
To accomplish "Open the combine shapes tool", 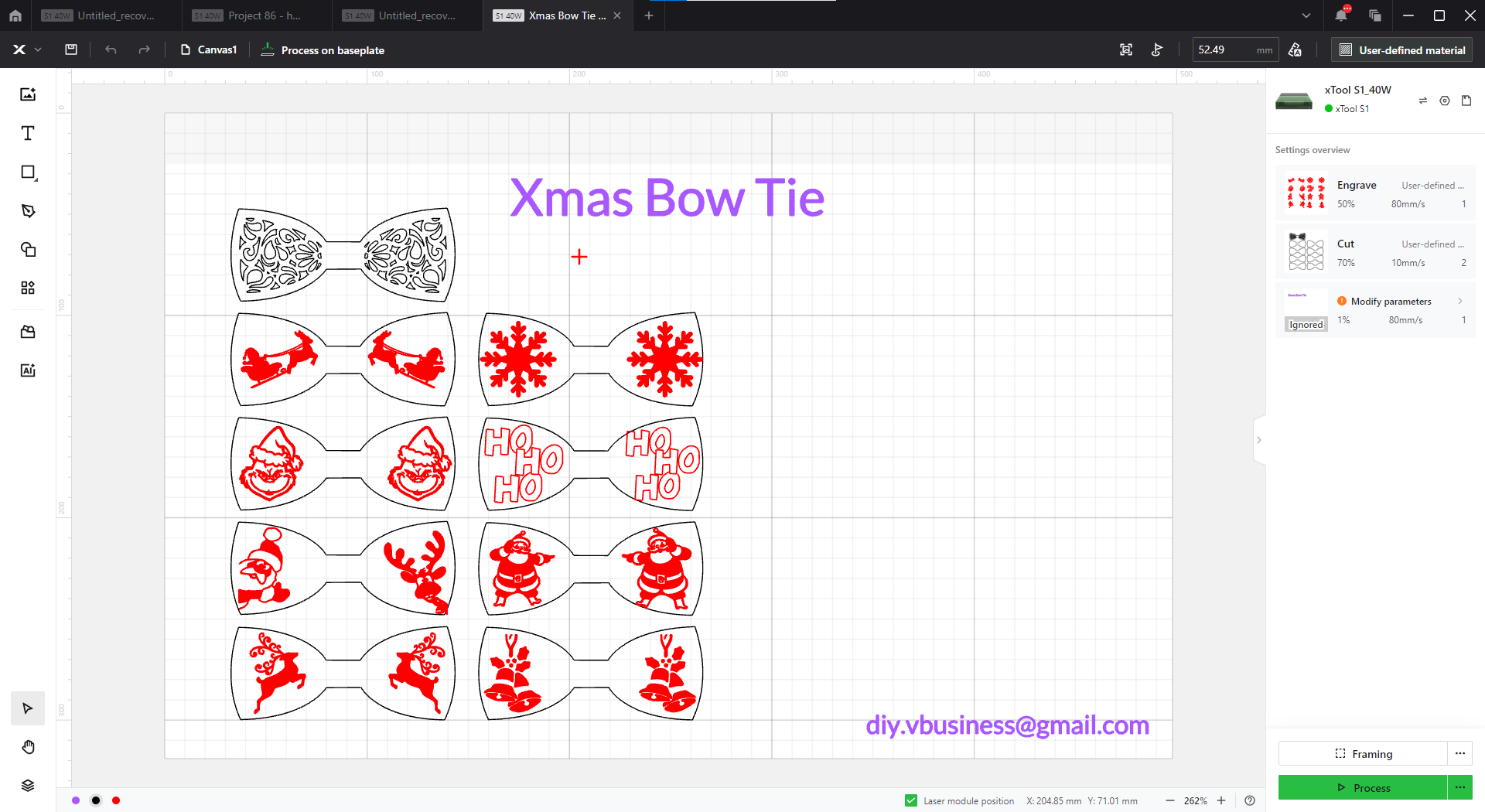I will click(28, 249).
